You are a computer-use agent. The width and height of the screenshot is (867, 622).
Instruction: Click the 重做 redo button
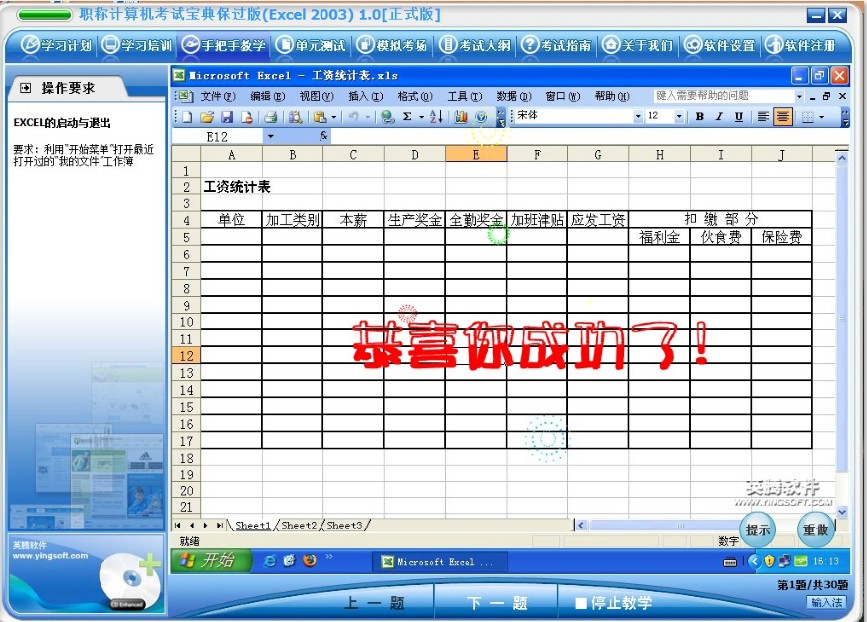[x=816, y=529]
